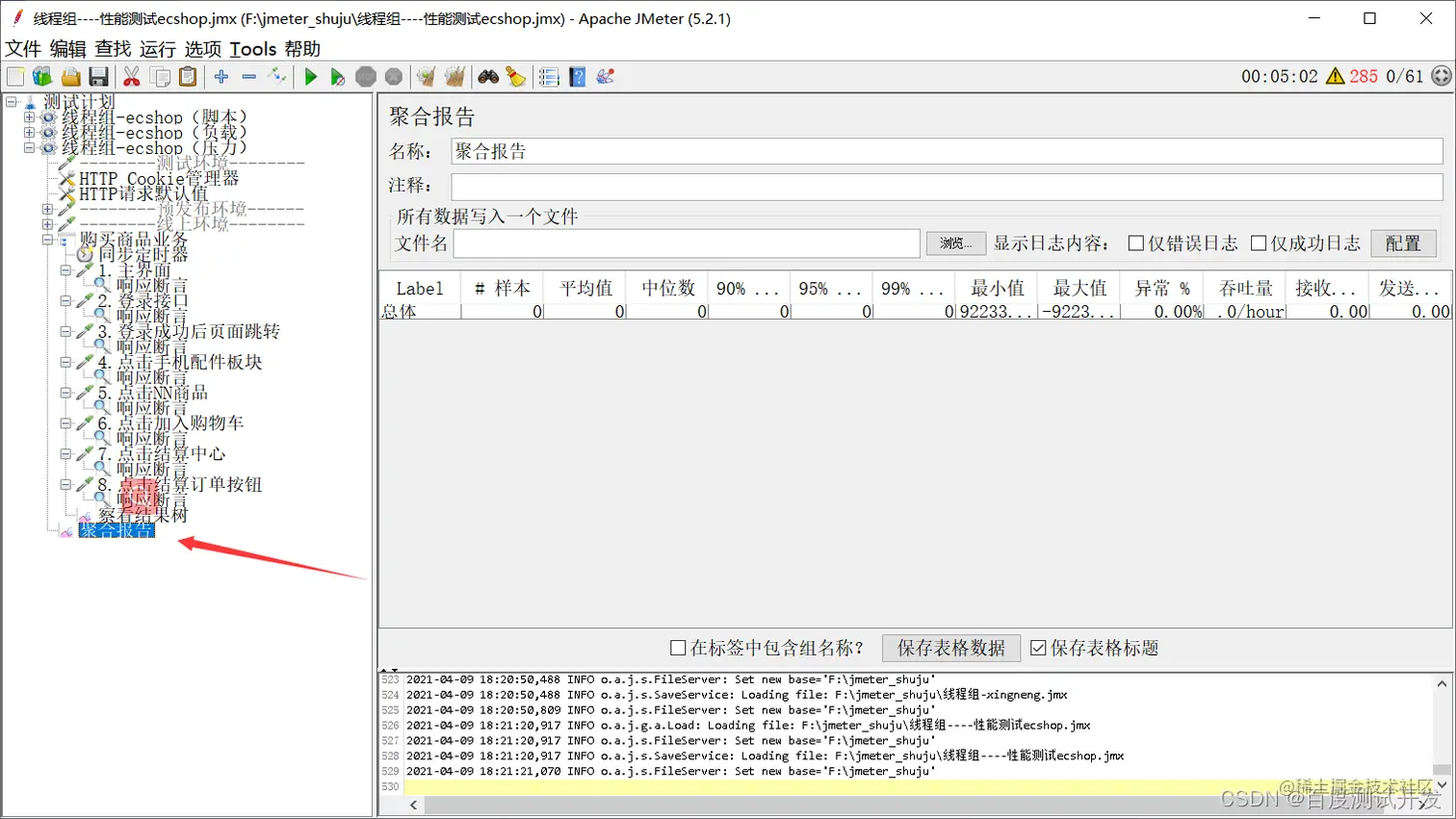Image resolution: width=1456 pixels, height=819 pixels.
Task: Open the Function Helper list icon
Action: 549,77
